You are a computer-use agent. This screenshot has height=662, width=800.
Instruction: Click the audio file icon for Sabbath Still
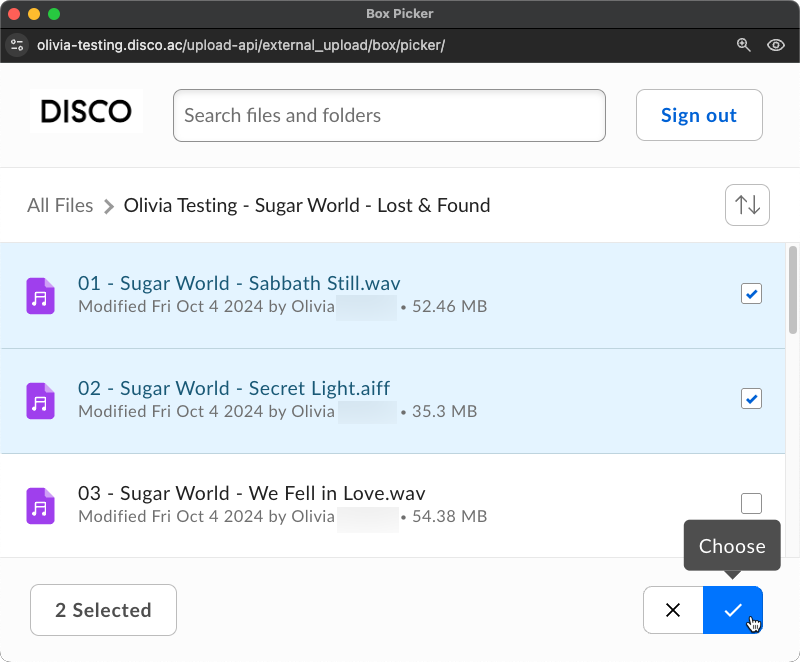pos(40,296)
